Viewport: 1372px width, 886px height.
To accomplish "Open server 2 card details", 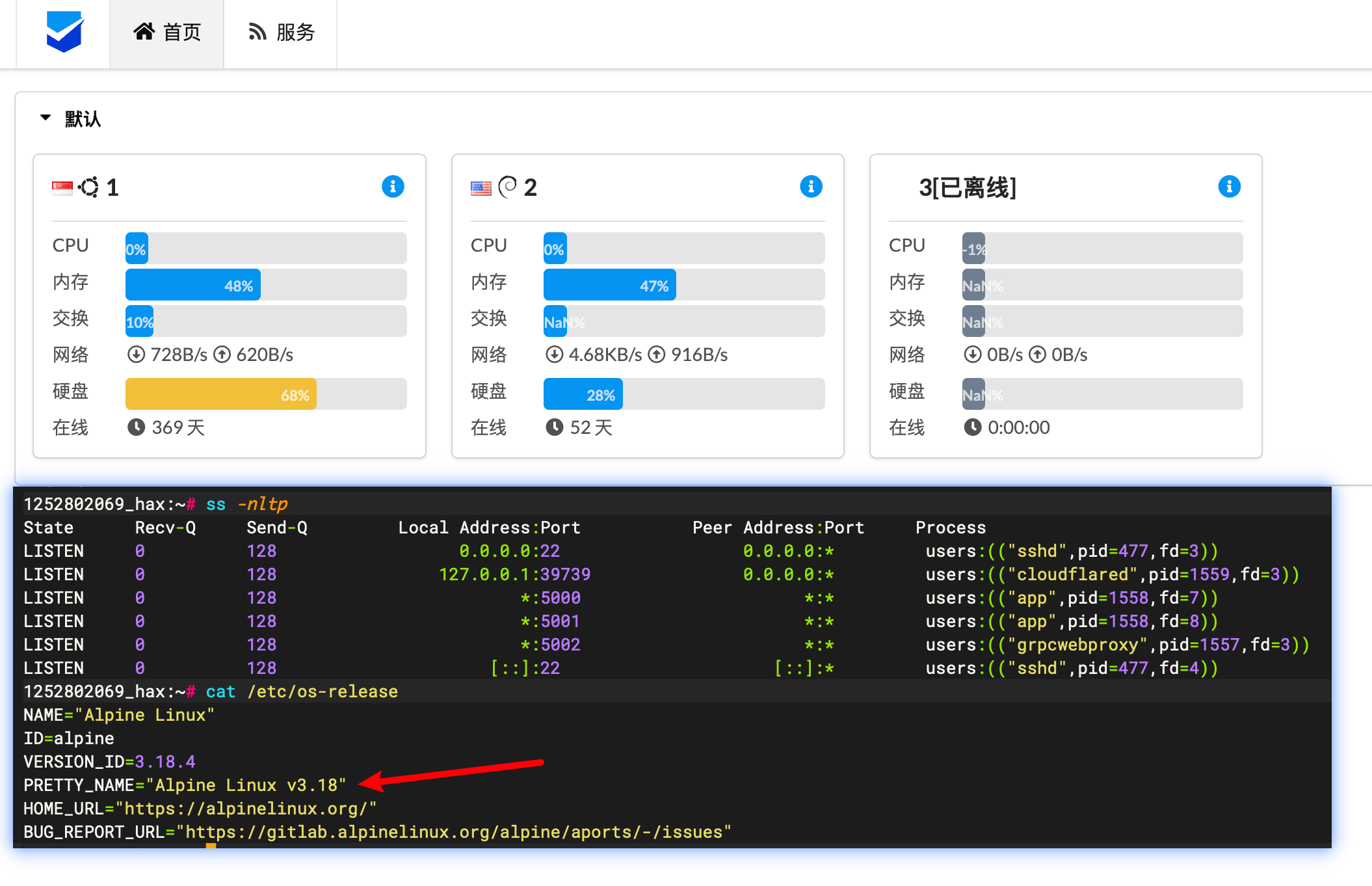I will click(530, 188).
